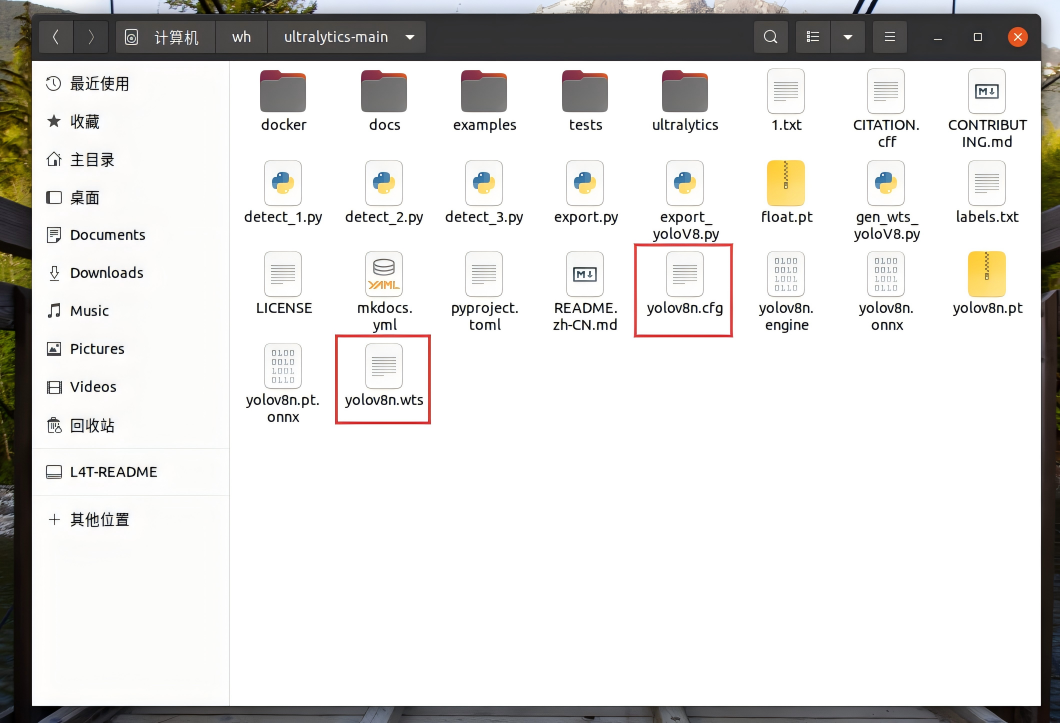
Task: Select the docs folder icon
Action: [384, 91]
